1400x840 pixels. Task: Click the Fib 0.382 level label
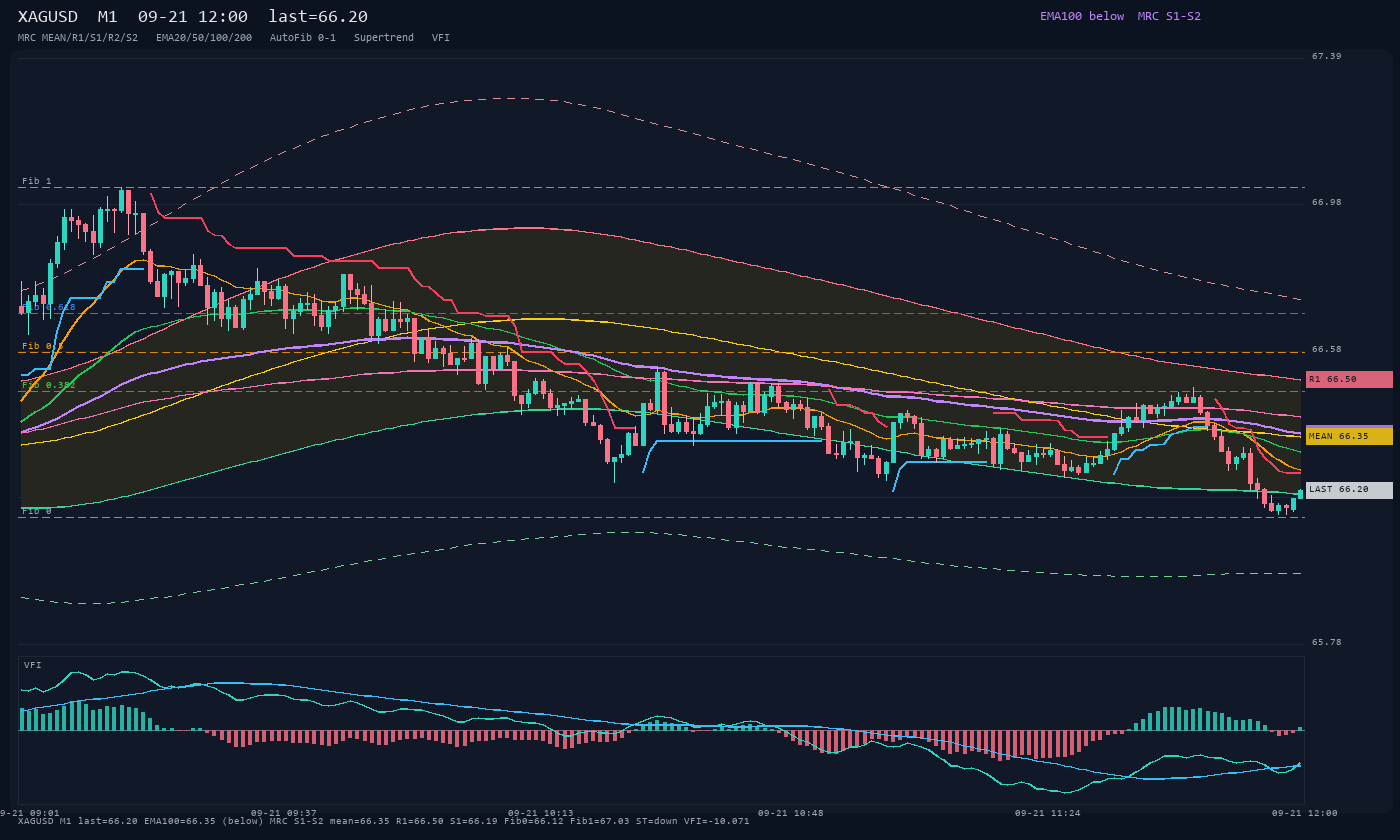coord(49,385)
